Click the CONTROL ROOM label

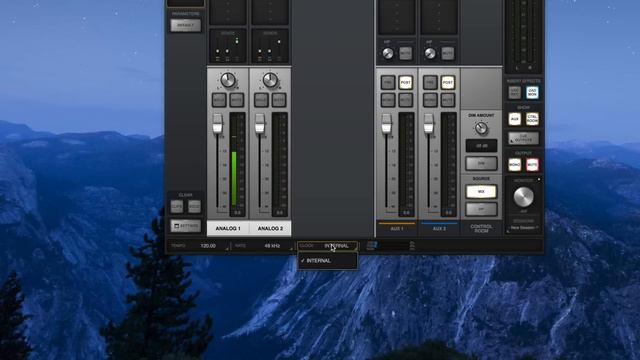[481, 229]
